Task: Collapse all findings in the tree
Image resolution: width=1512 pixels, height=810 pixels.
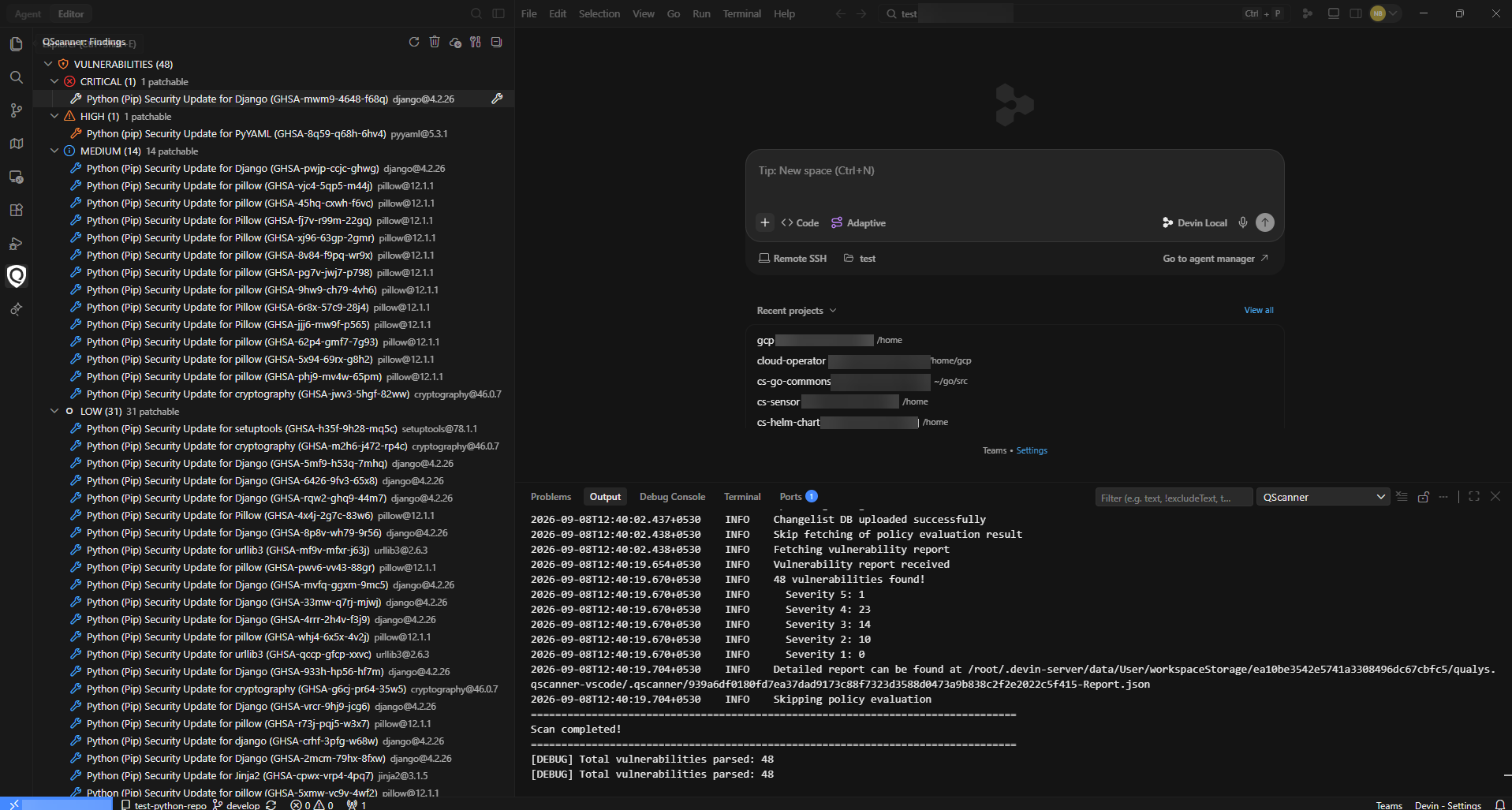Action: pos(496,42)
